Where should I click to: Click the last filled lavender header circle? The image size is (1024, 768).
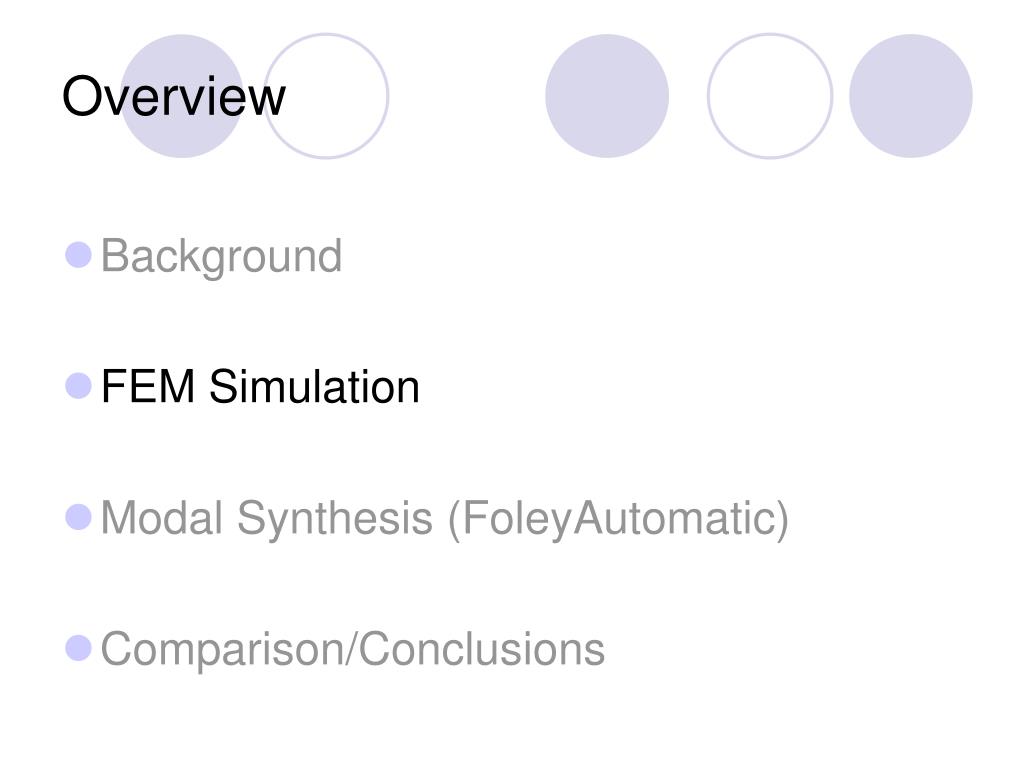click(911, 96)
